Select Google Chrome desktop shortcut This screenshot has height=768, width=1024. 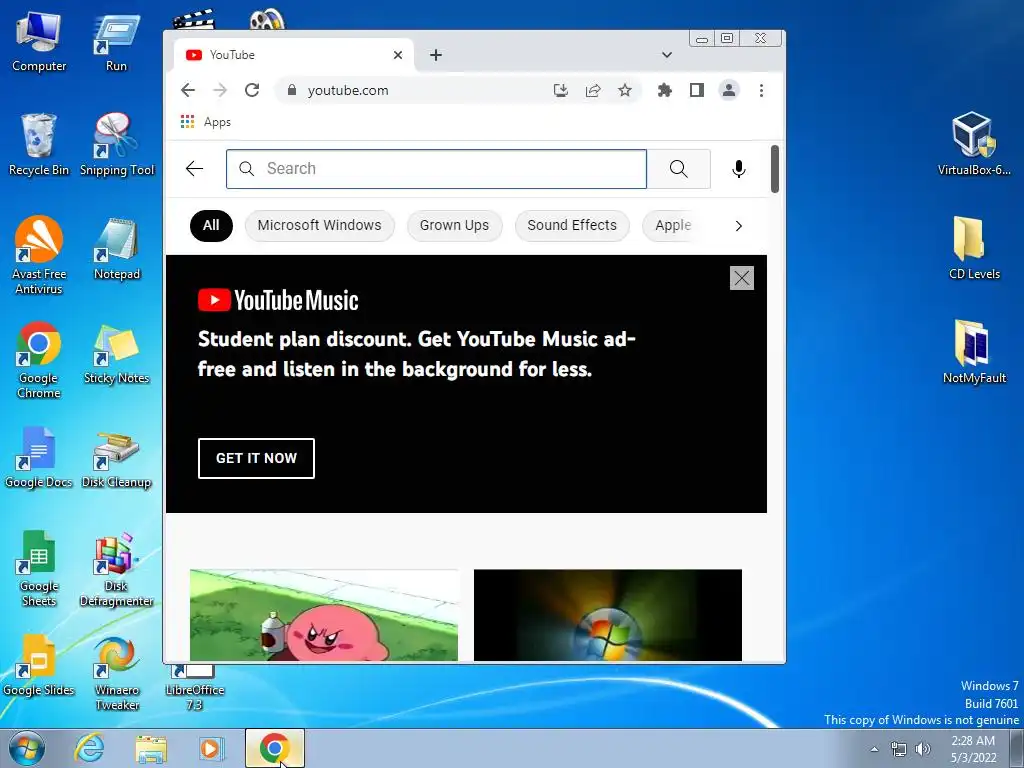39,360
